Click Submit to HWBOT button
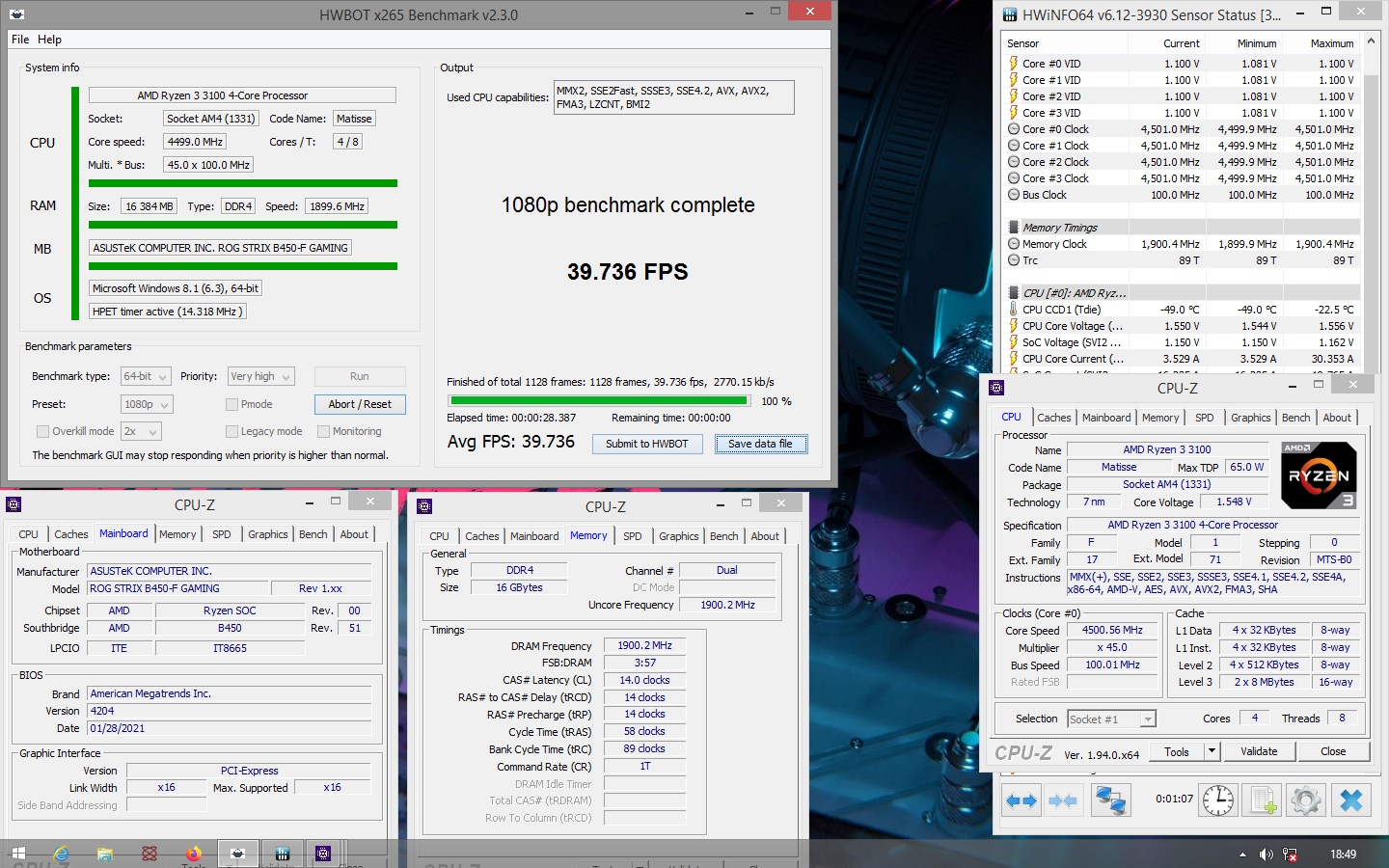The width and height of the screenshot is (1389, 868). tap(647, 444)
